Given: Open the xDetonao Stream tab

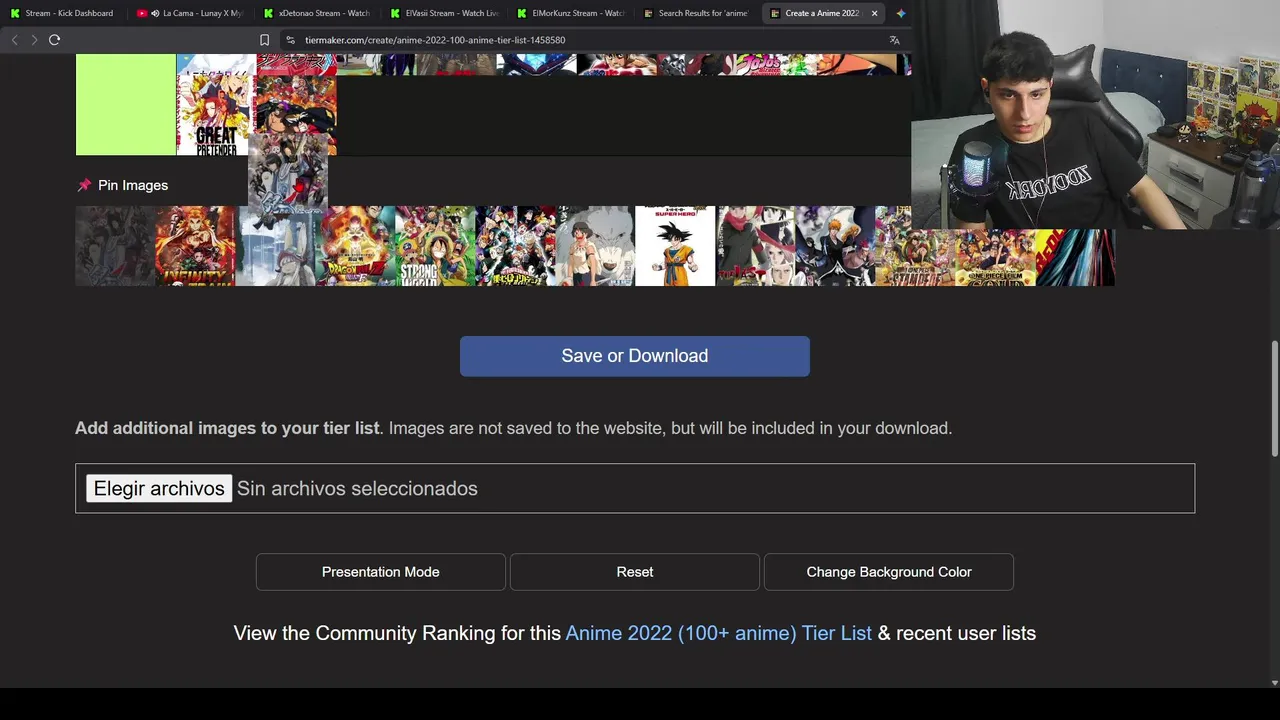Looking at the screenshot, I should click(x=317, y=13).
